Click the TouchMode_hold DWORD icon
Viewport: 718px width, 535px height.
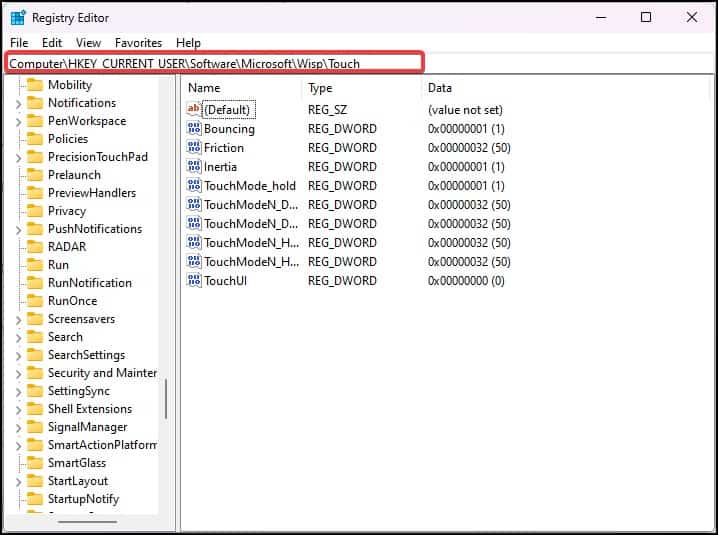(x=194, y=186)
